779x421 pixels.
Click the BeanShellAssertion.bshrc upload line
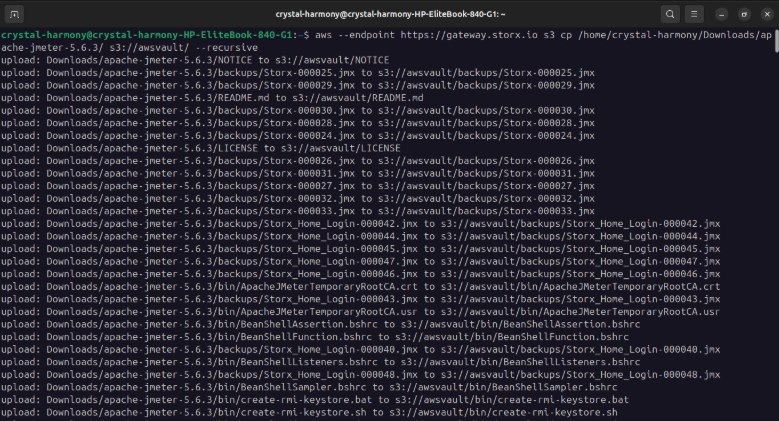pos(320,325)
